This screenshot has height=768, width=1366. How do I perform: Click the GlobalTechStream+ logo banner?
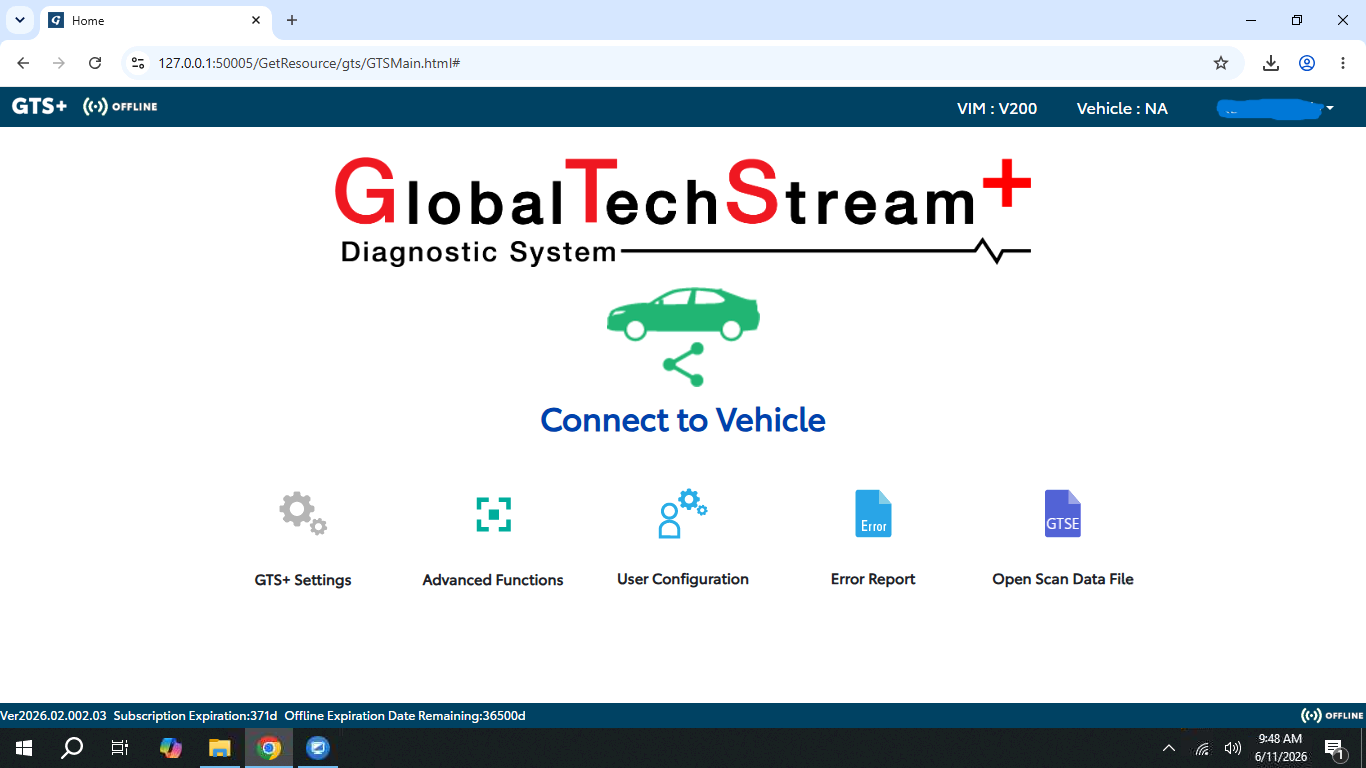point(683,212)
